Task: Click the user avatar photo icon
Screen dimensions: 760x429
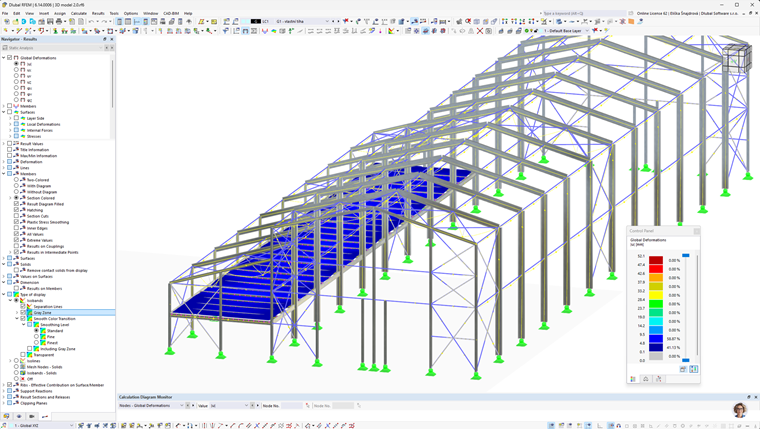Action: 740,410
